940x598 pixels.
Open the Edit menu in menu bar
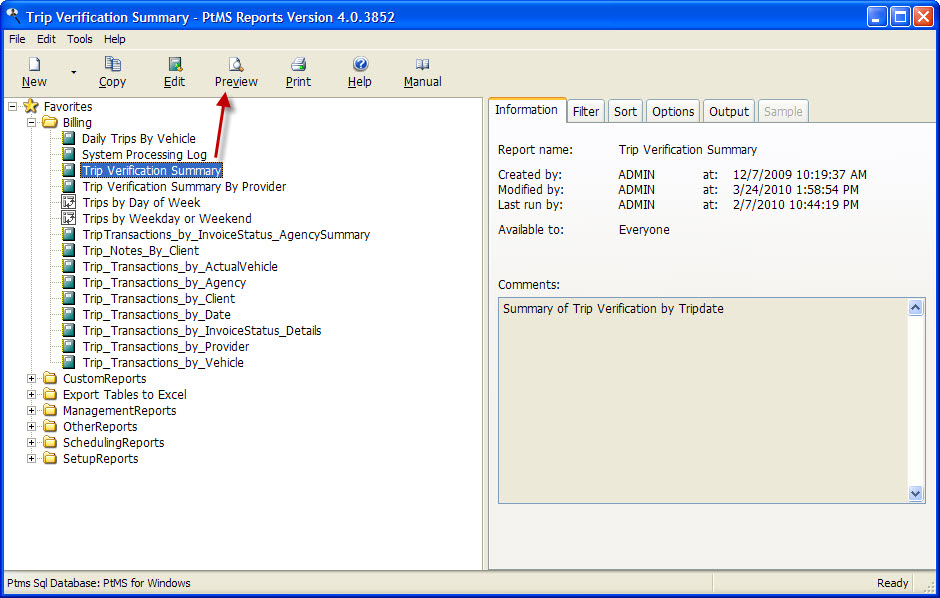[46, 39]
